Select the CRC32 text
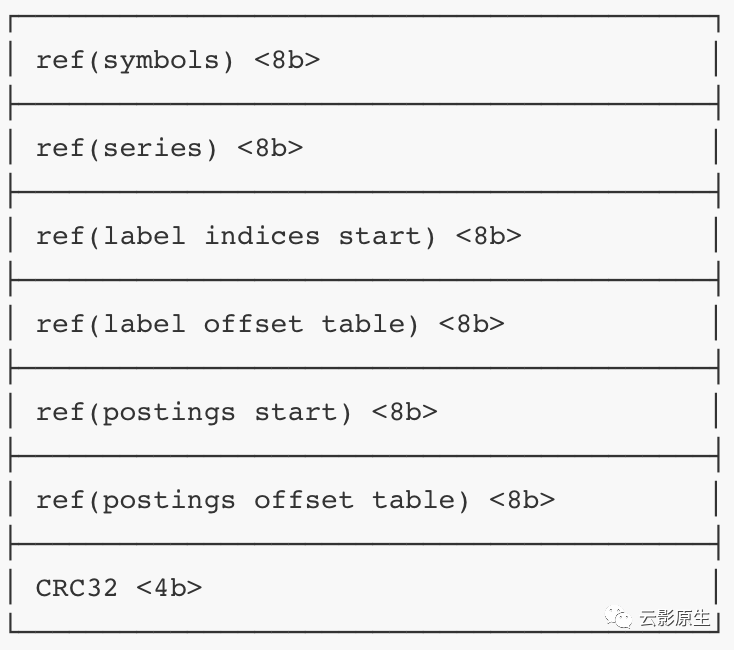 (x=76, y=588)
